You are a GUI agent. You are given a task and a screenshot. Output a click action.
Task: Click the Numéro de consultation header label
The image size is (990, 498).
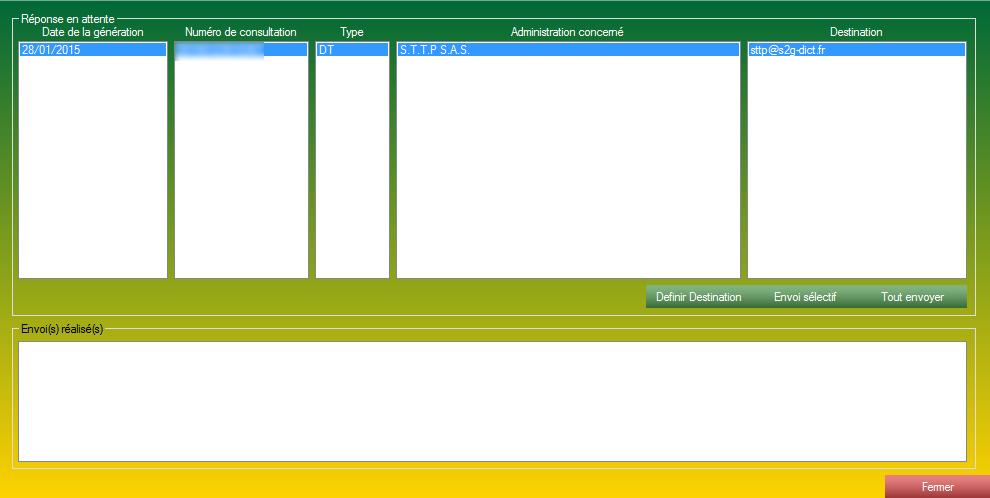(x=241, y=32)
